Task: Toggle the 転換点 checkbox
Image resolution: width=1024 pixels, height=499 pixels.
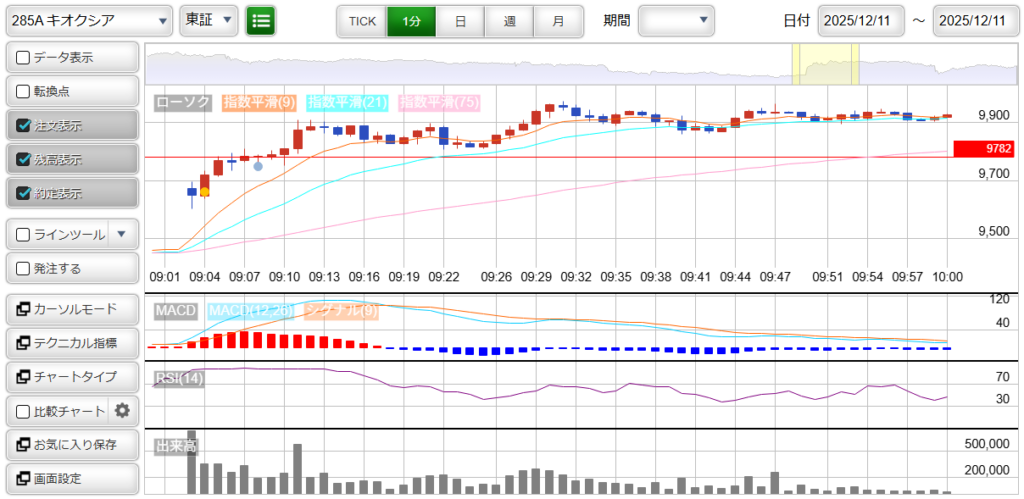Action: pyautogui.click(x=24, y=92)
